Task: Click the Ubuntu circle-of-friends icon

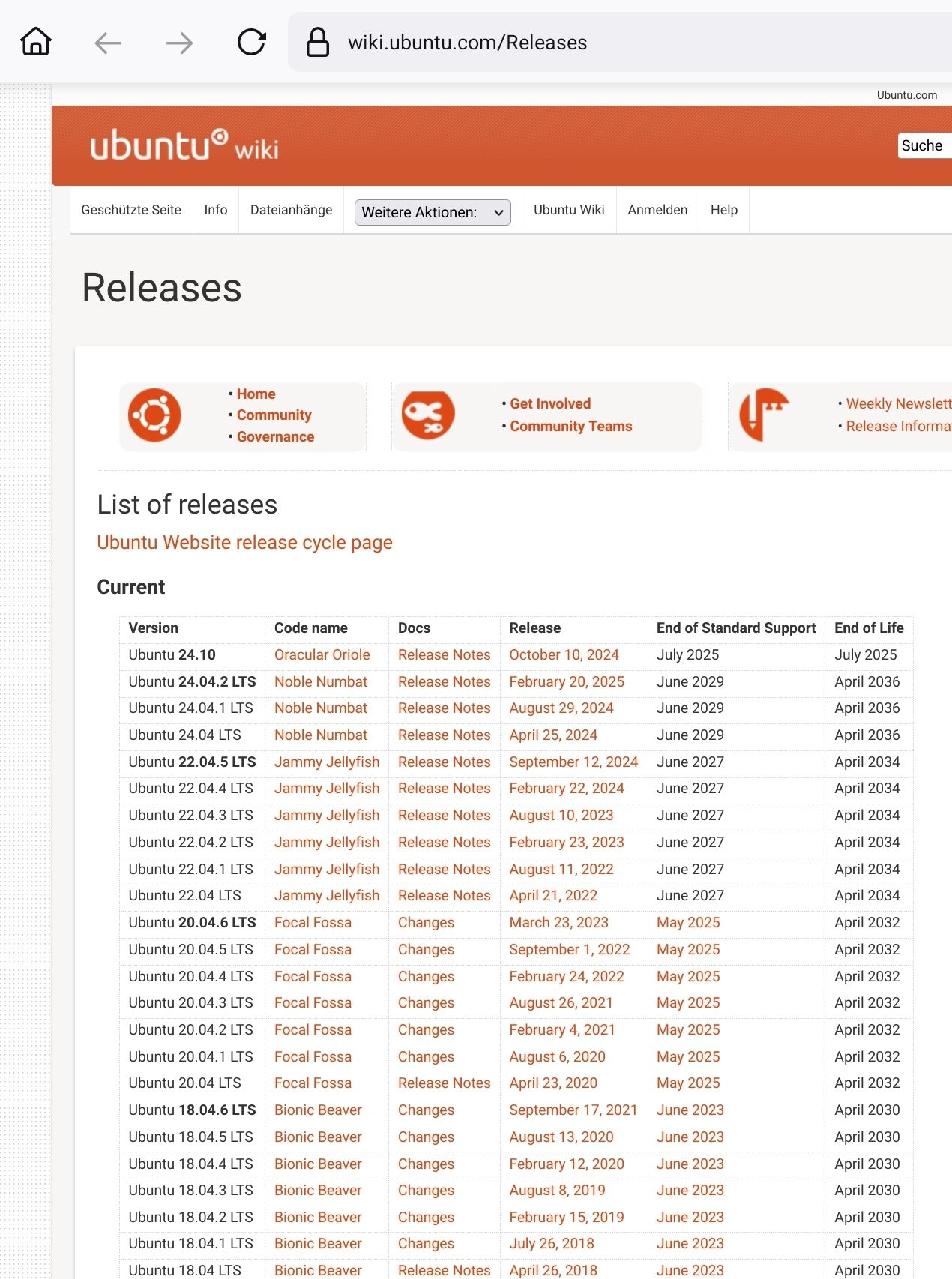Action: click(154, 415)
